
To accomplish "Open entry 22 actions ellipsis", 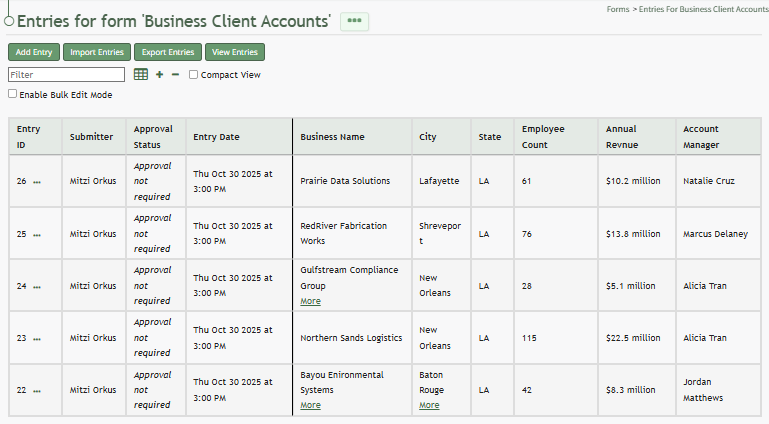I will point(37,391).
